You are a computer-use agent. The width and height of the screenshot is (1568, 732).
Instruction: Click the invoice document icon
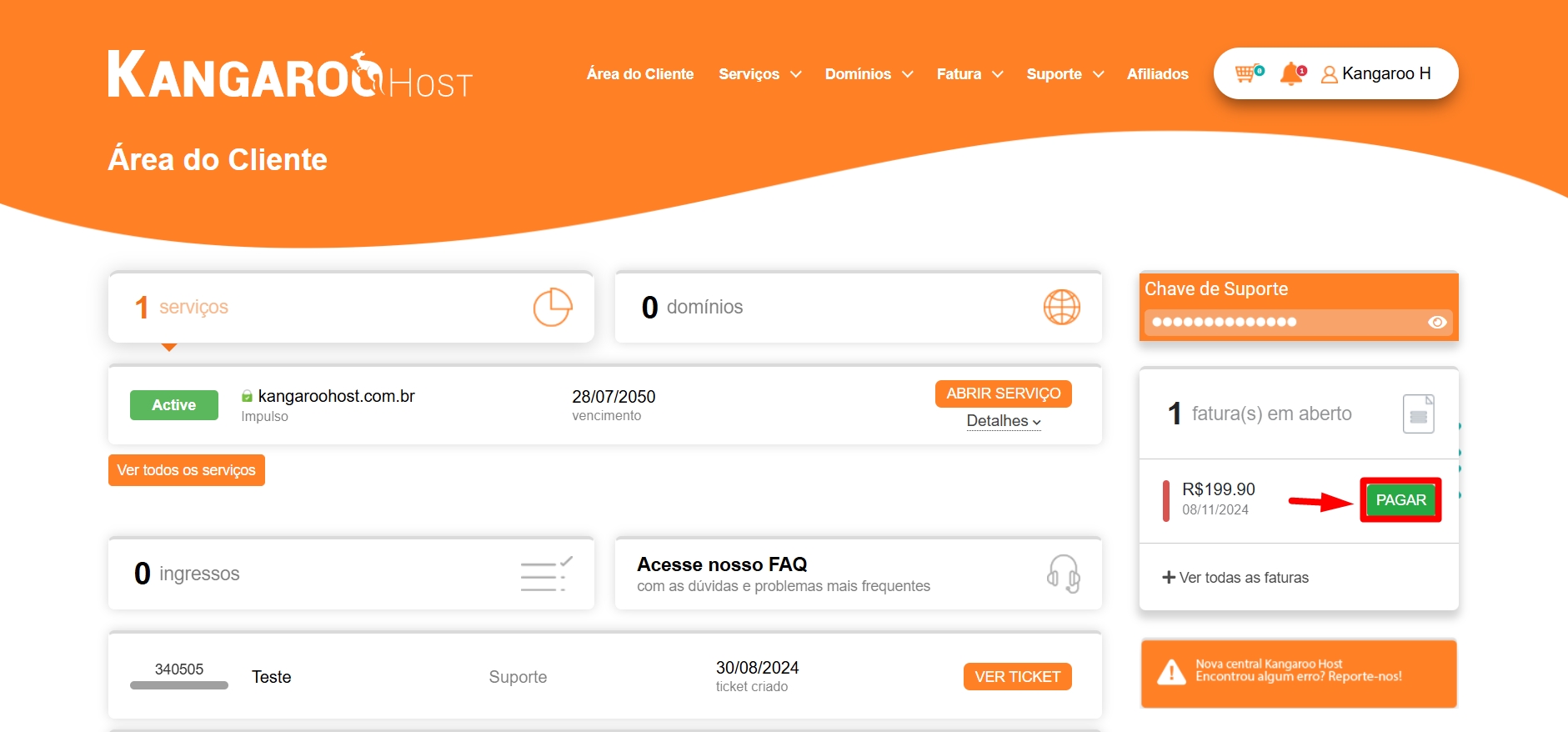point(1418,414)
